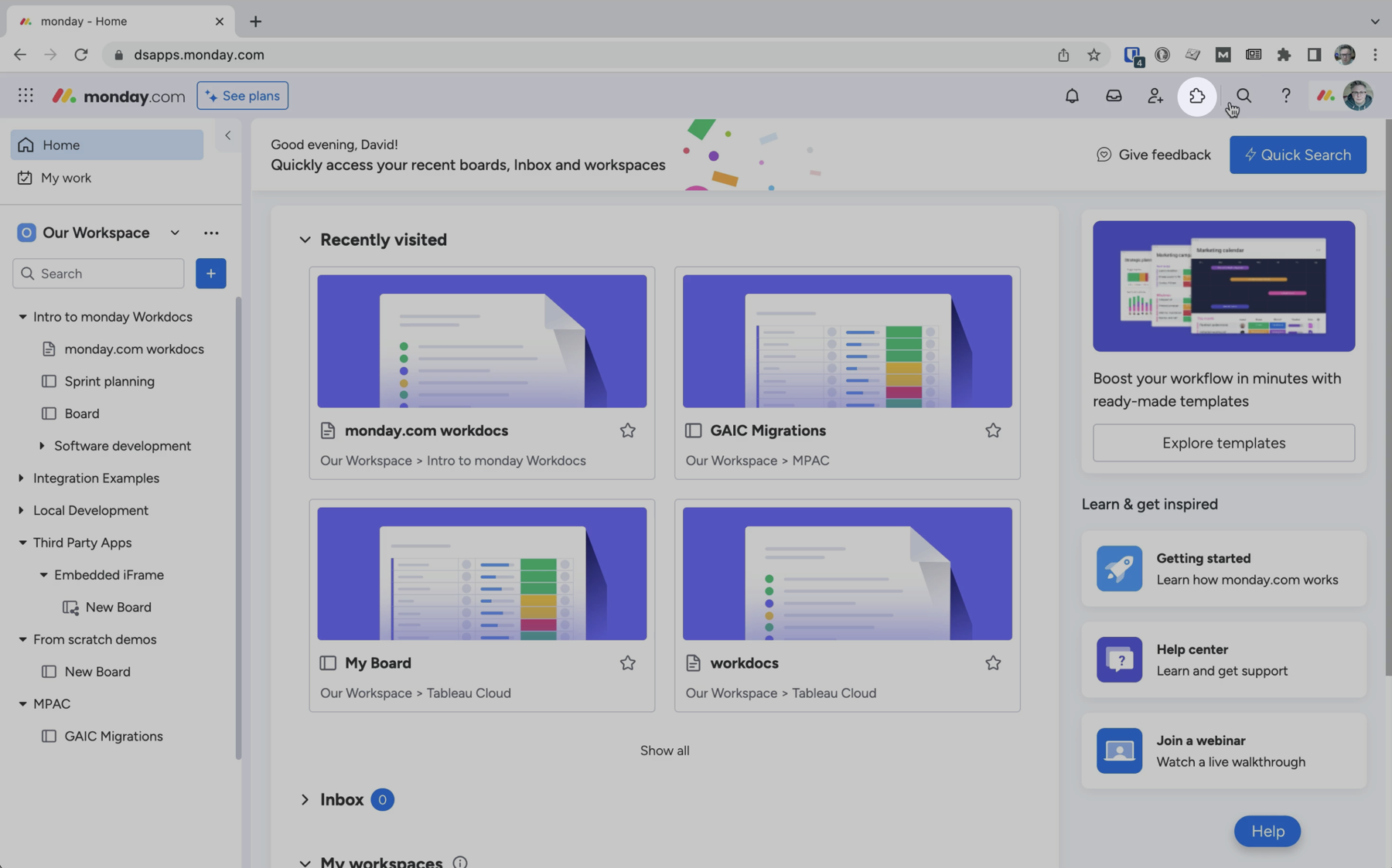Viewport: 1392px width, 868px height.
Task: Click the search magnifier in the top bar
Action: pyautogui.click(x=1244, y=96)
